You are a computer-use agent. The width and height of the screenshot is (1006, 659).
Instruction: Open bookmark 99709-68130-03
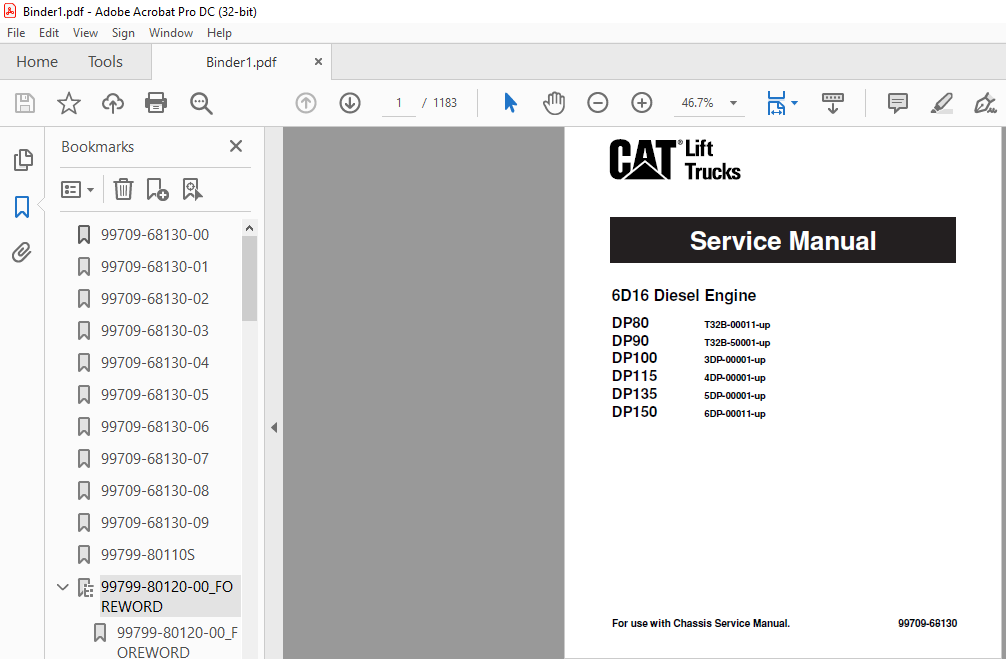pos(155,331)
